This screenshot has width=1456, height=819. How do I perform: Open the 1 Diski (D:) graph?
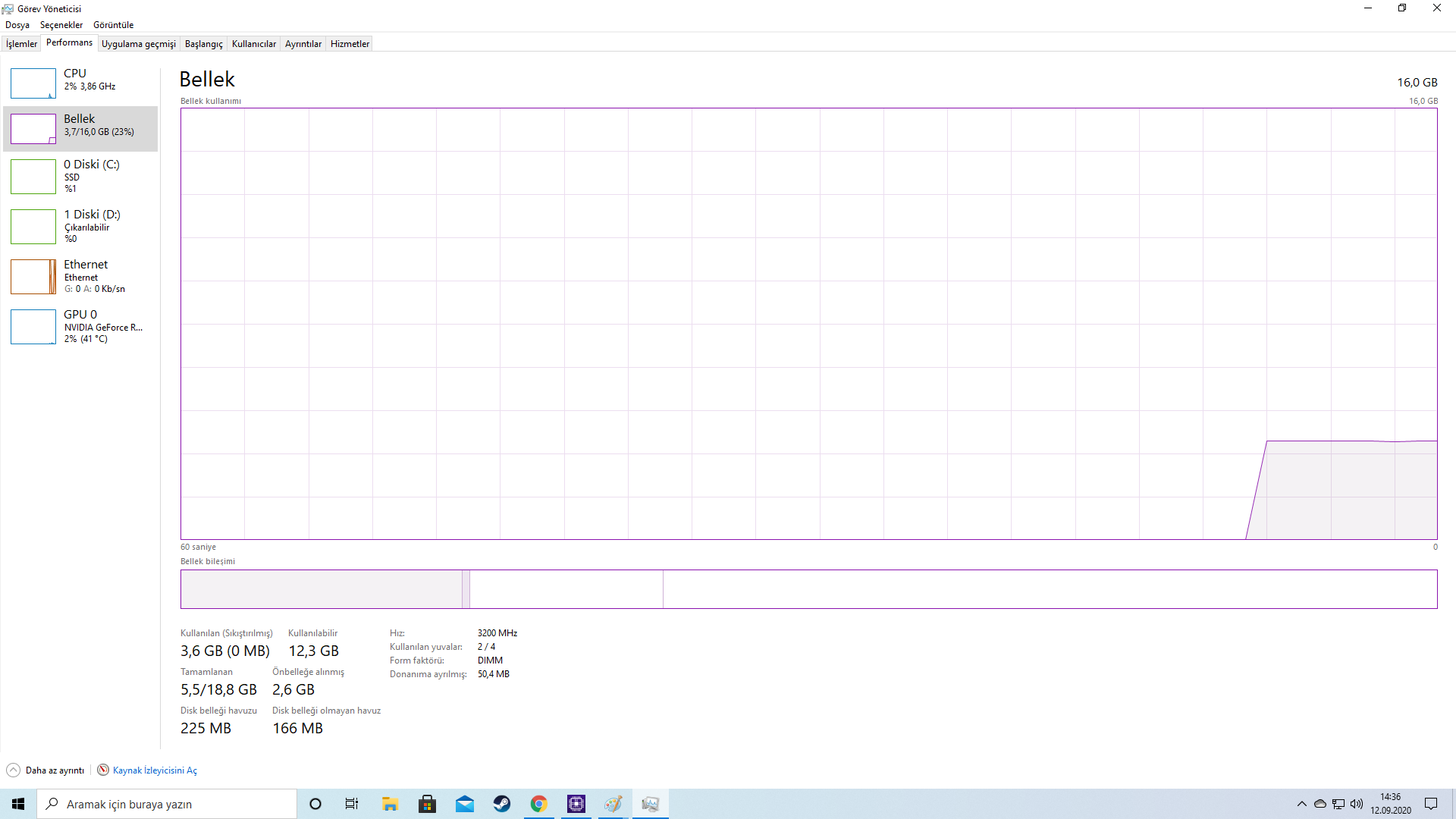coord(33,227)
